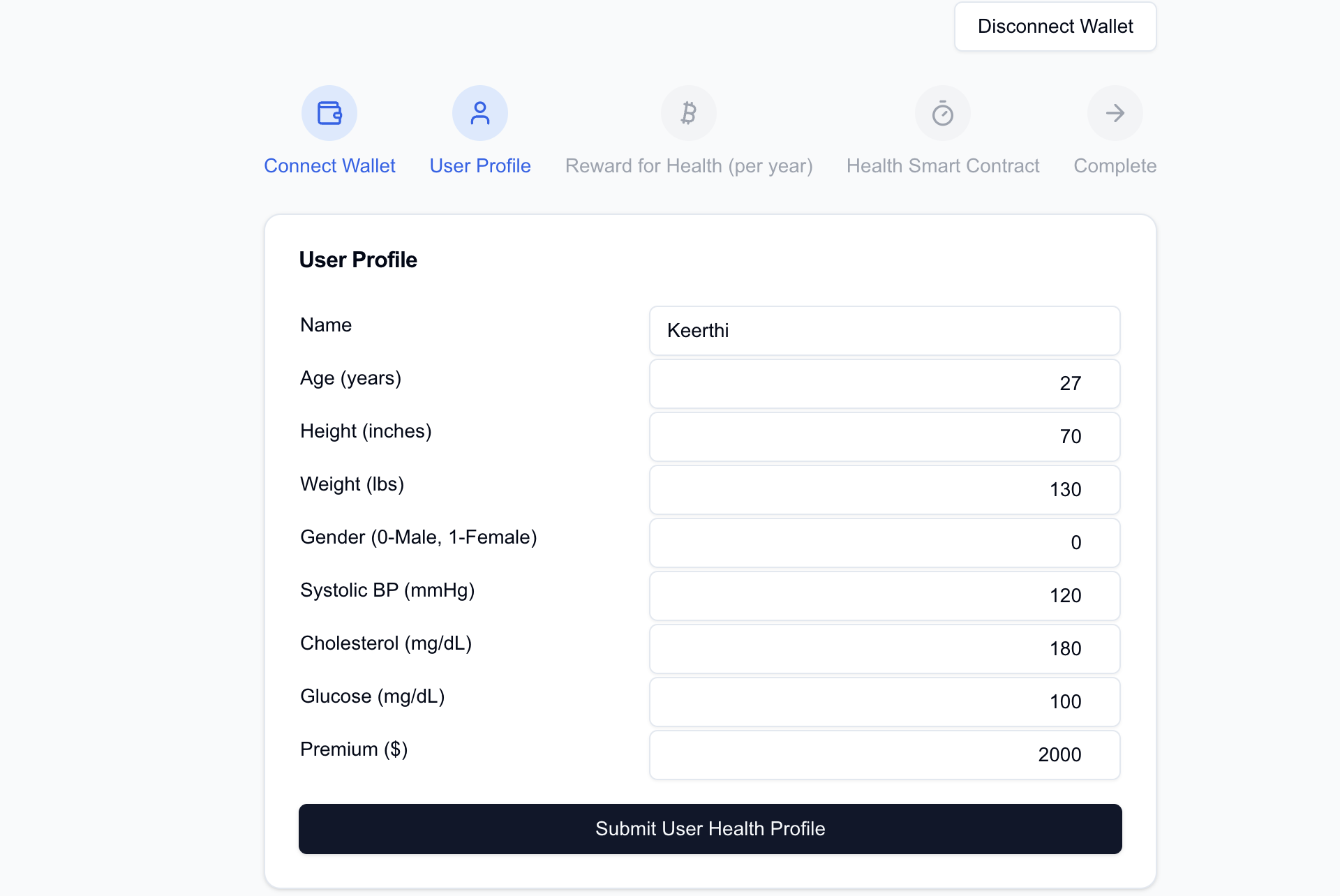The height and width of the screenshot is (896, 1340).
Task: Open Health Smart Contract step label
Action: 943,166
